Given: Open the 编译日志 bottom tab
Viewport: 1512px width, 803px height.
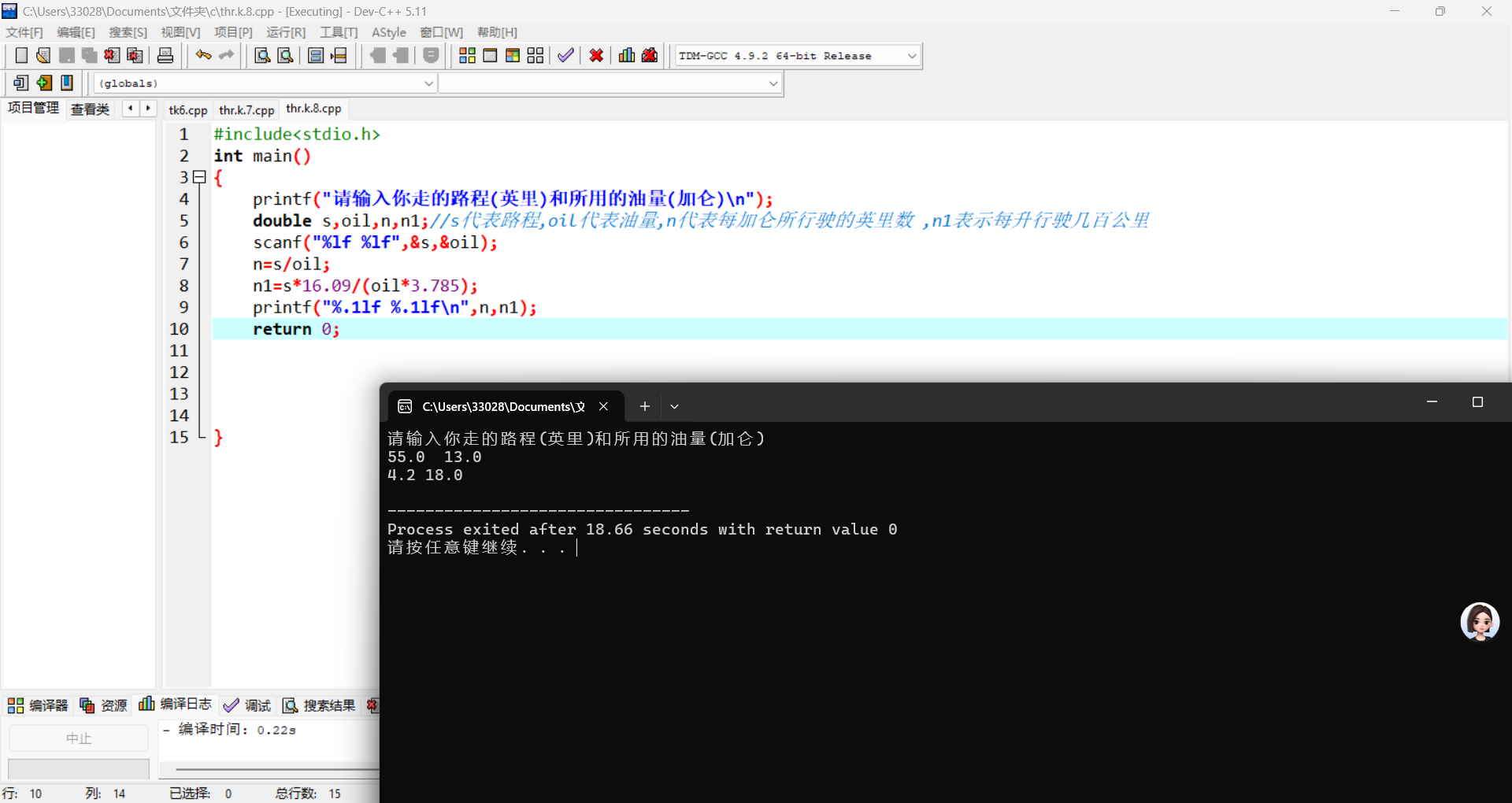Looking at the screenshot, I should 176,704.
